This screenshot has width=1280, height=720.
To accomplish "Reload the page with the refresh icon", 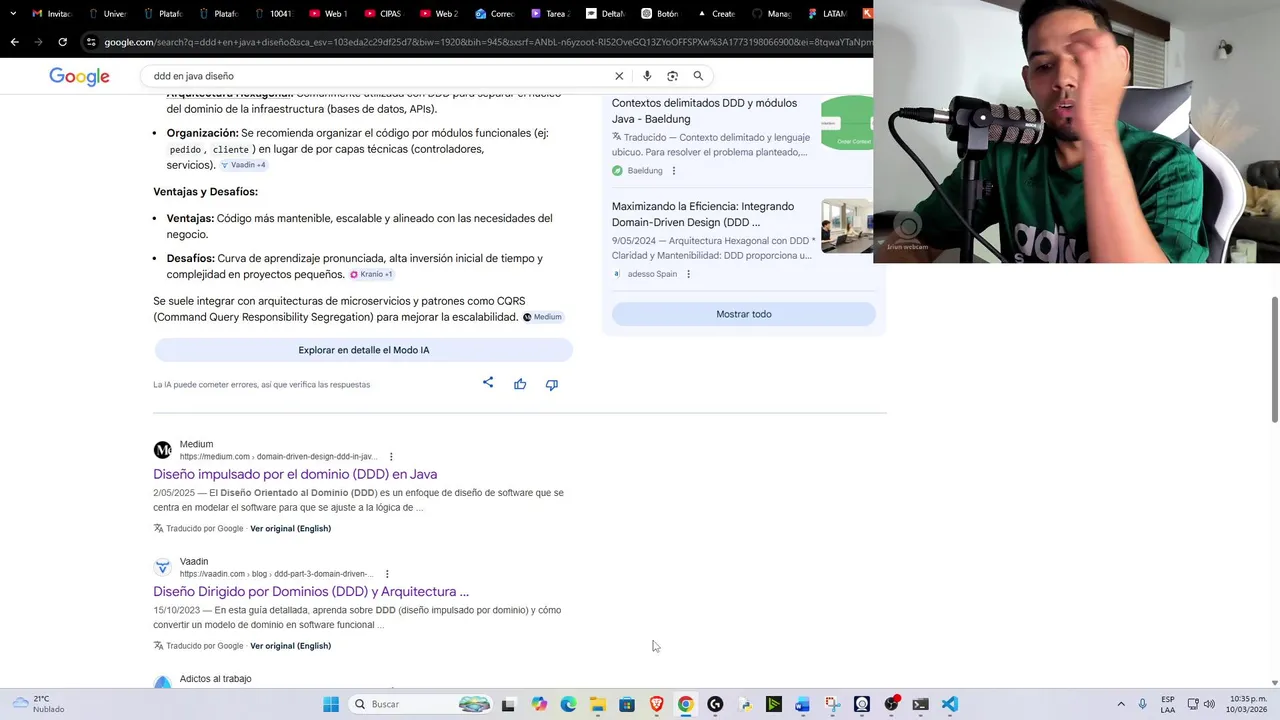I will 62,42.
